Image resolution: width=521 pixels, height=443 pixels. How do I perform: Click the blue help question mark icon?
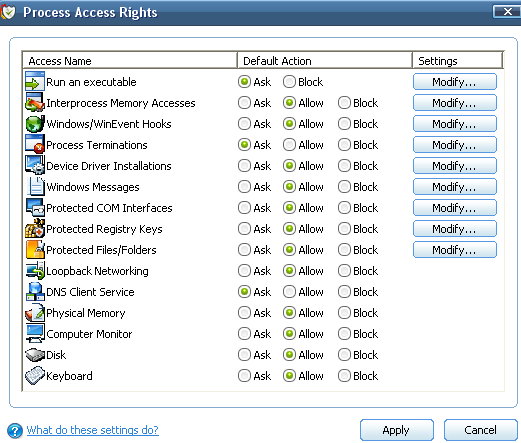coord(15,430)
